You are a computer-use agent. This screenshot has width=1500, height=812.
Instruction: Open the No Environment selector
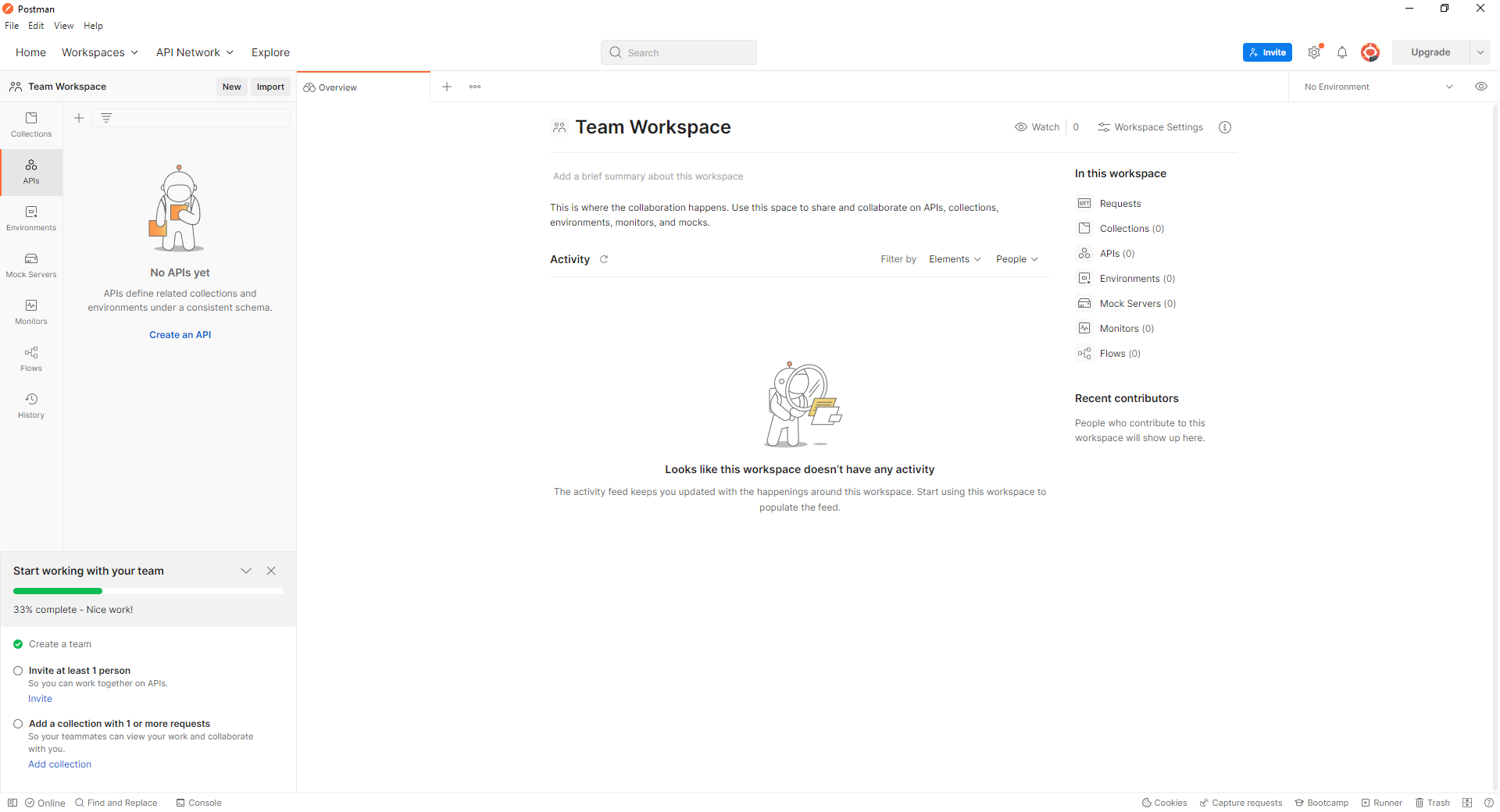click(1378, 87)
